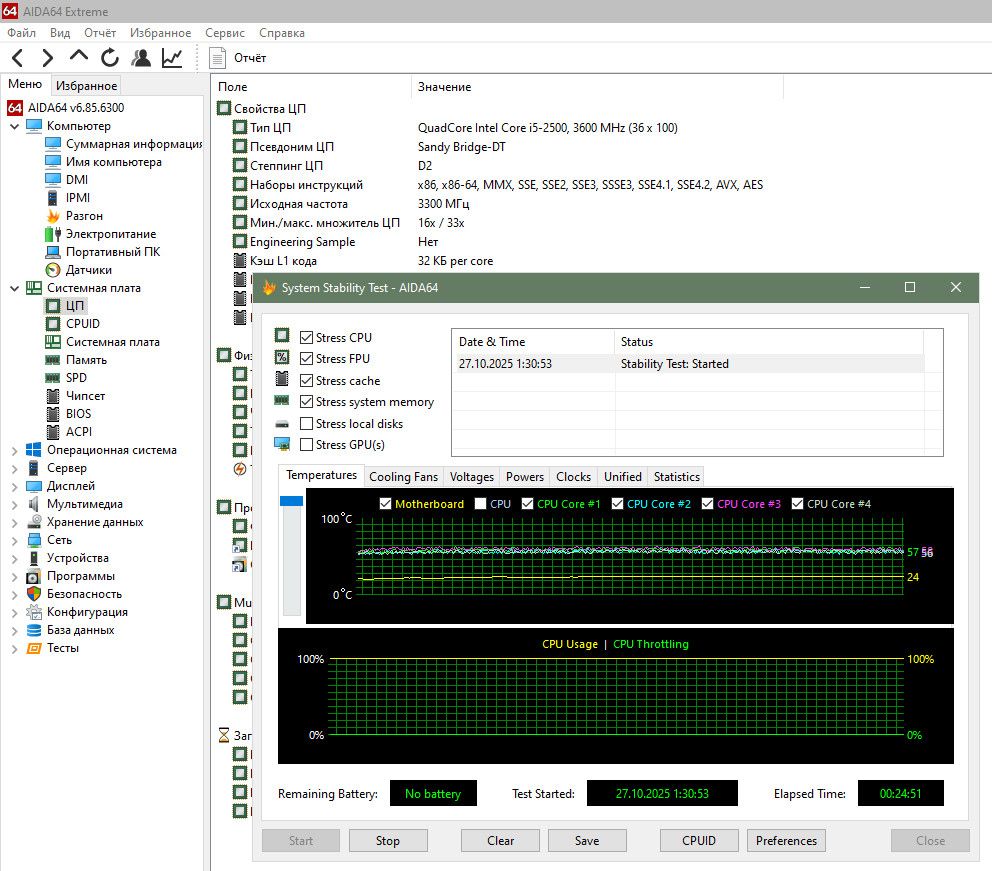Expand the Хранение данных tree node
Viewport: 992px width, 871px height.
pyautogui.click(x=15, y=522)
